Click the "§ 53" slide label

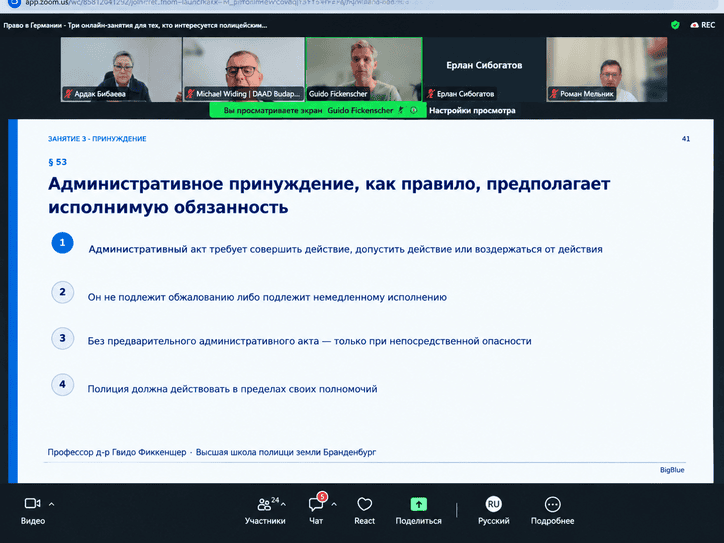(57, 162)
